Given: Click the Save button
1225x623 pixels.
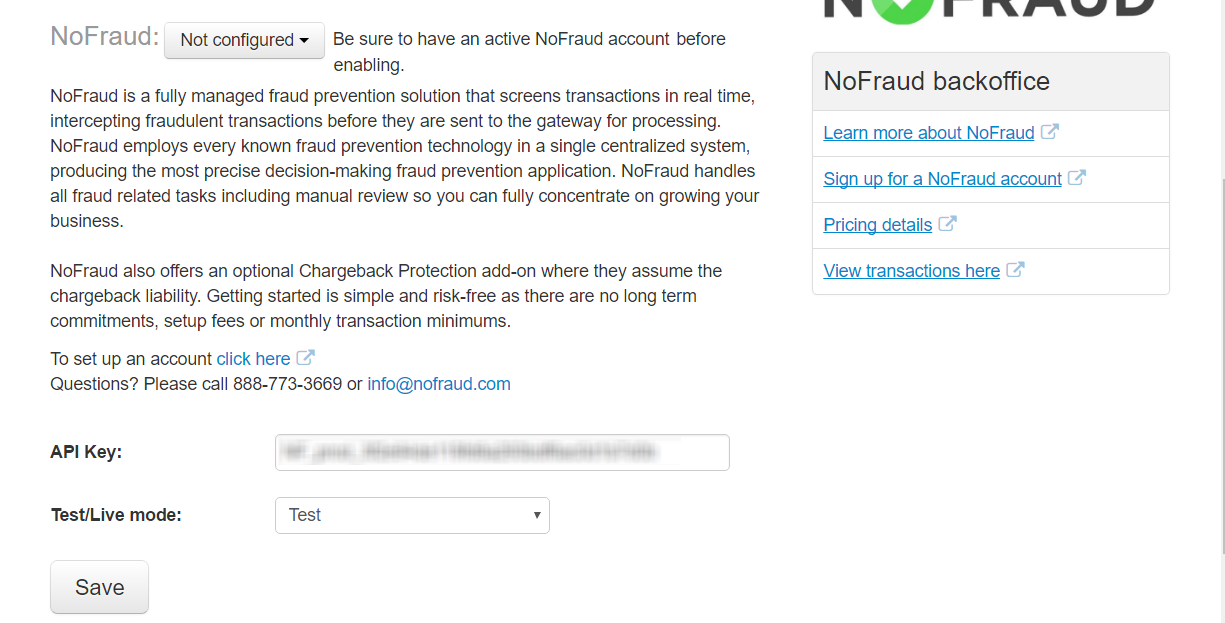Looking at the screenshot, I should pos(99,587).
